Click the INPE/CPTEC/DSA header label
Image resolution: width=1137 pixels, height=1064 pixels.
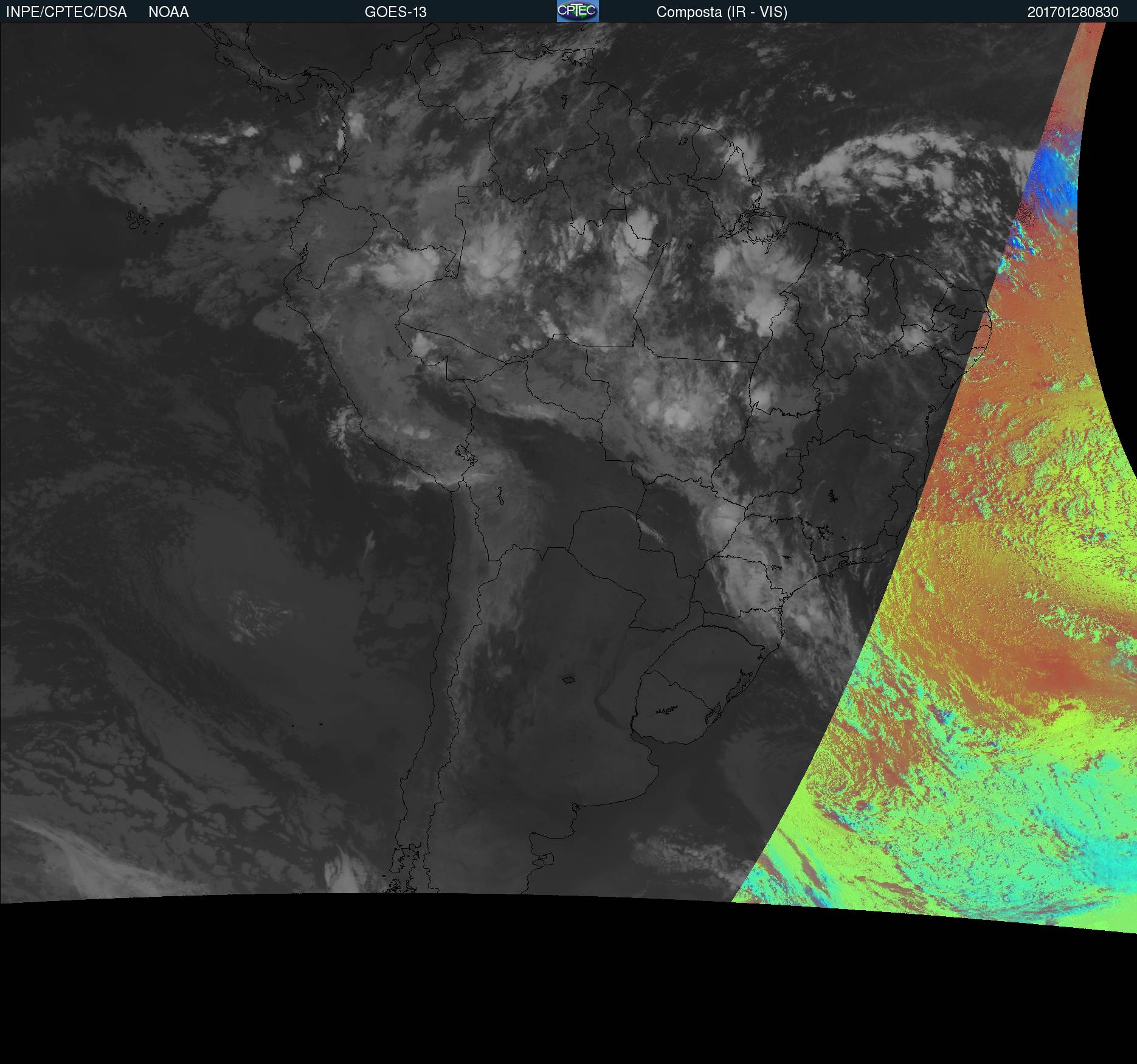[x=66, y=12]
